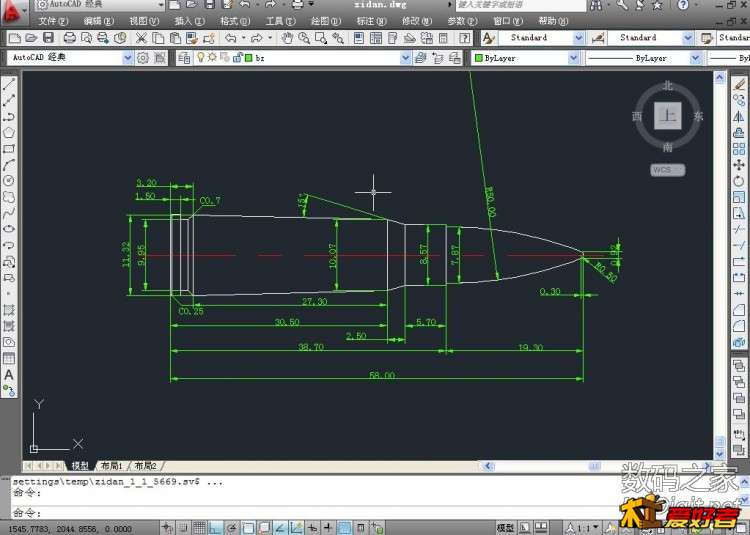Open the 标注 Dimension menu
The image size is (750, 535).
click(371, 21)
